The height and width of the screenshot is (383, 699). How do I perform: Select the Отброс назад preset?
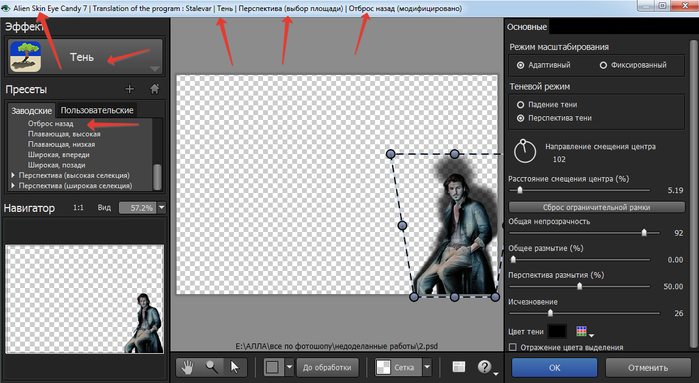coord(50,124)
